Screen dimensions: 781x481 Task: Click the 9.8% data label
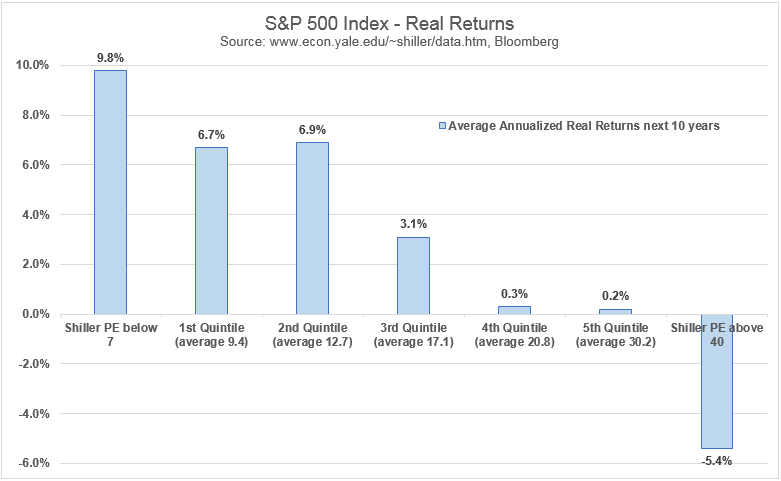click(110, 56)
